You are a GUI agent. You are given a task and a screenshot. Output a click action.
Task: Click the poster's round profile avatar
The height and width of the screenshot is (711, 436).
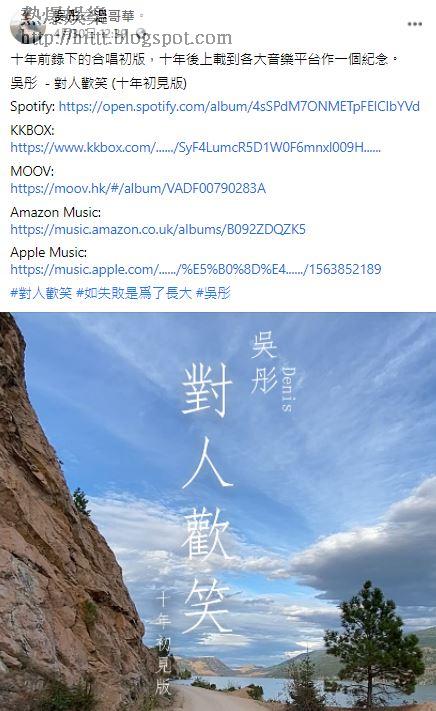coord(27,27)
